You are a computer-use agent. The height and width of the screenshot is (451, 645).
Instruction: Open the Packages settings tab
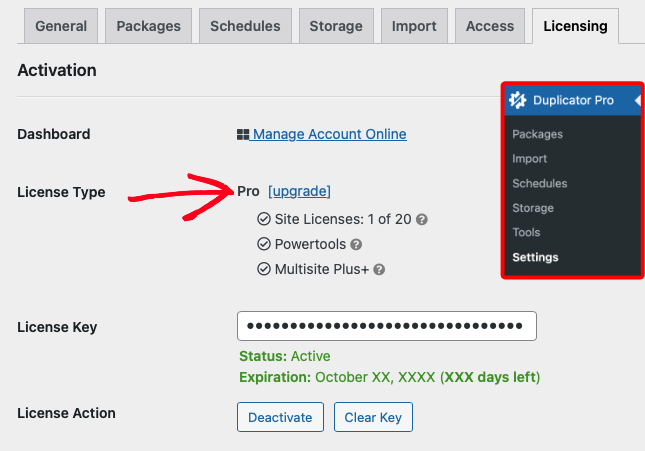tap(148, 26)
